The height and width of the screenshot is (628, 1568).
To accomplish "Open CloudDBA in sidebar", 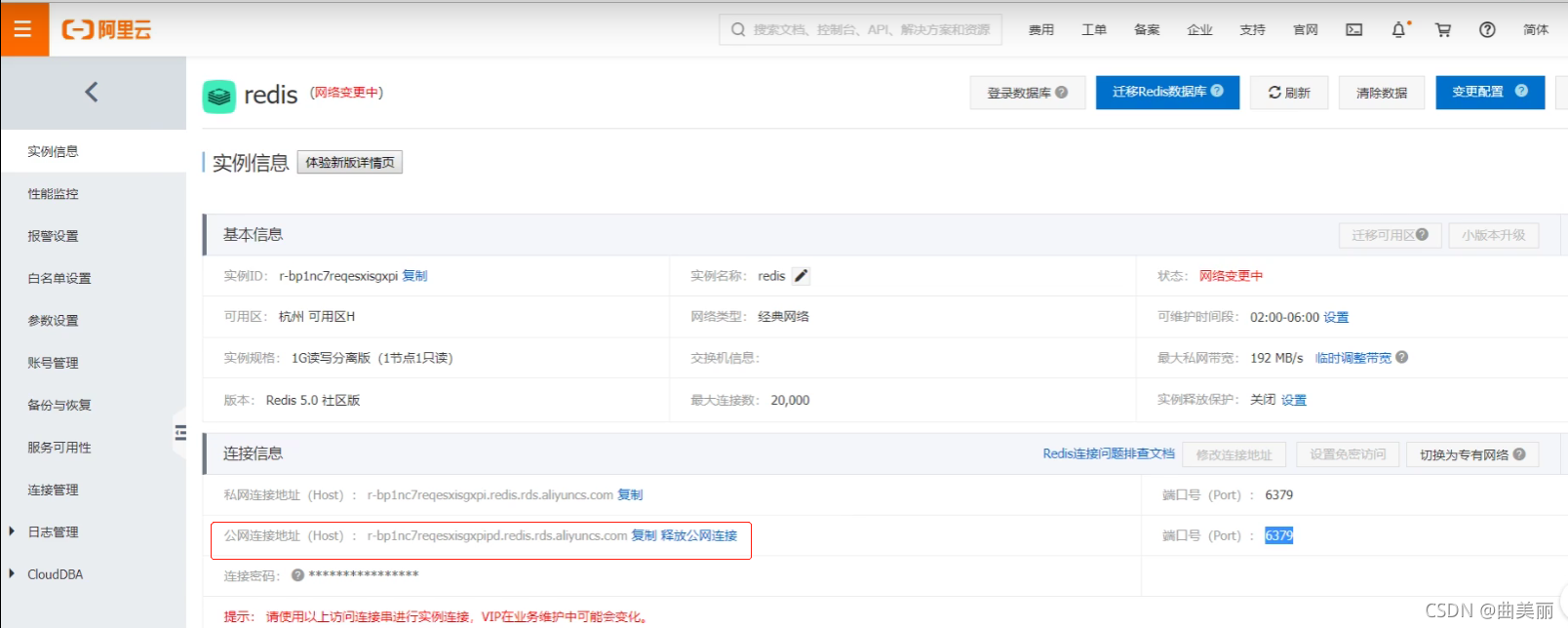I will click(x=56, y=574).
